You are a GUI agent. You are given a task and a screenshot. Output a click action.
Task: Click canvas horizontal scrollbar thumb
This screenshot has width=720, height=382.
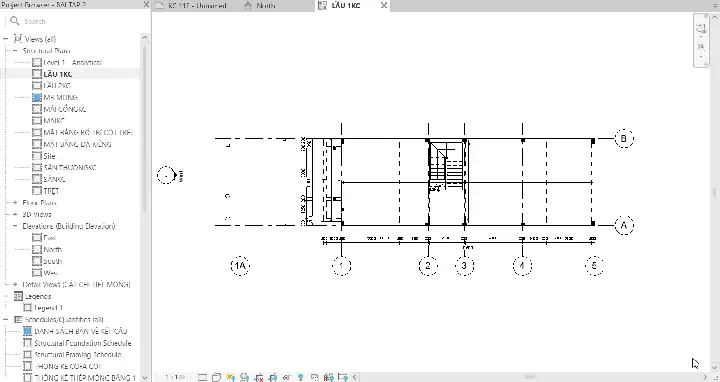[529, 377]
